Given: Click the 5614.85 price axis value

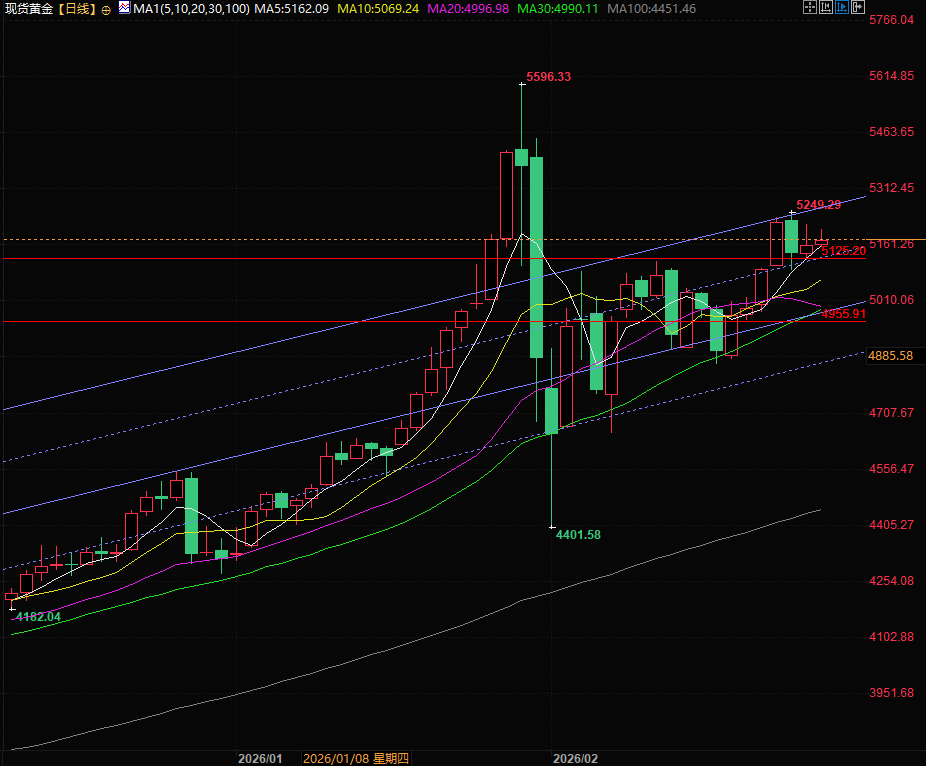Looking at the screenshot, I should pos(891,76).
